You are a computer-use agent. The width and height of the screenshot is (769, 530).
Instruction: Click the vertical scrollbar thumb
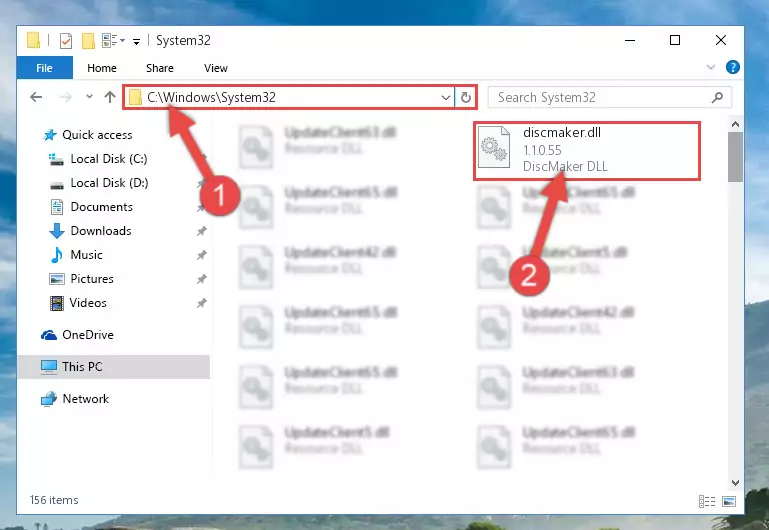pyautogui.click(x=735, y=157)
